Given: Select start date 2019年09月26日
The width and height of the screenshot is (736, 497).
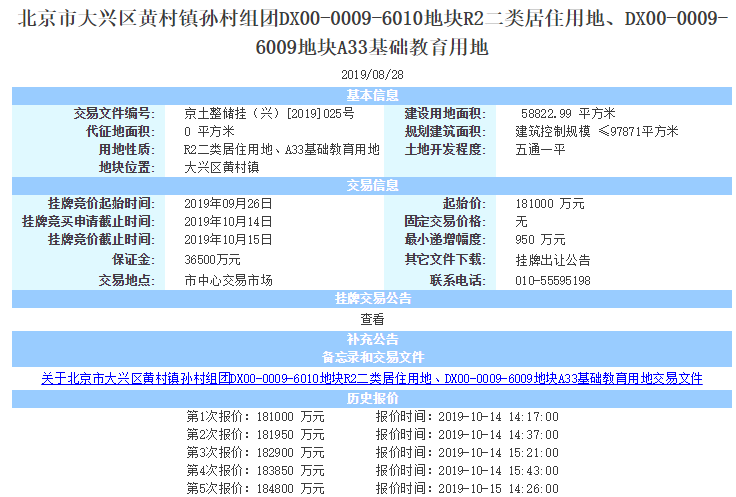Looking at the screenshot, I should [228, 204].
